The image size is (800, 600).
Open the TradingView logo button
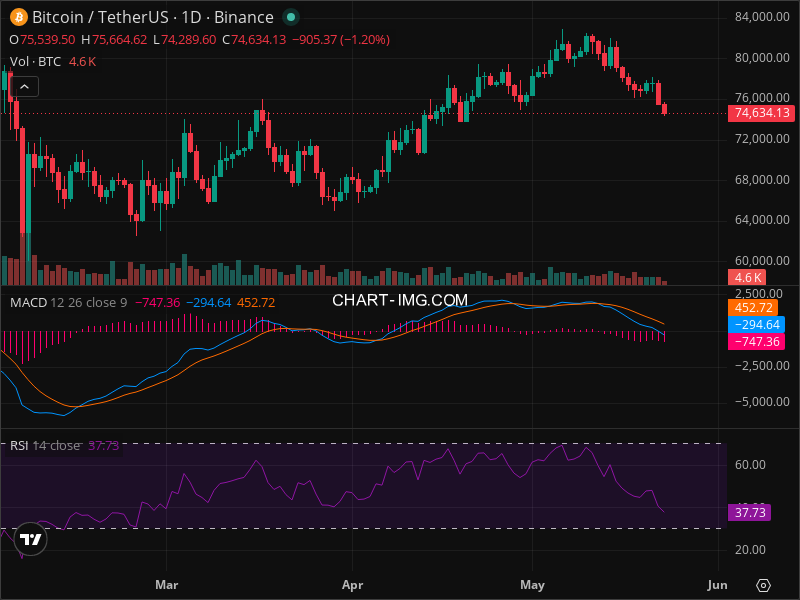tap(31, 539)
